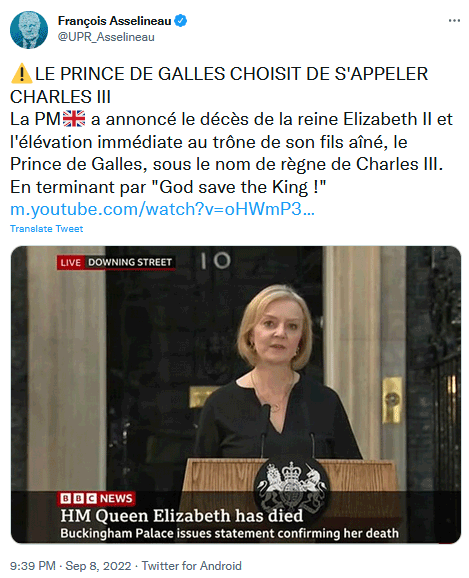This screenshot has width=469, height=578.
Task: Click the Twitter for Android source label
Action: (192, 565)
